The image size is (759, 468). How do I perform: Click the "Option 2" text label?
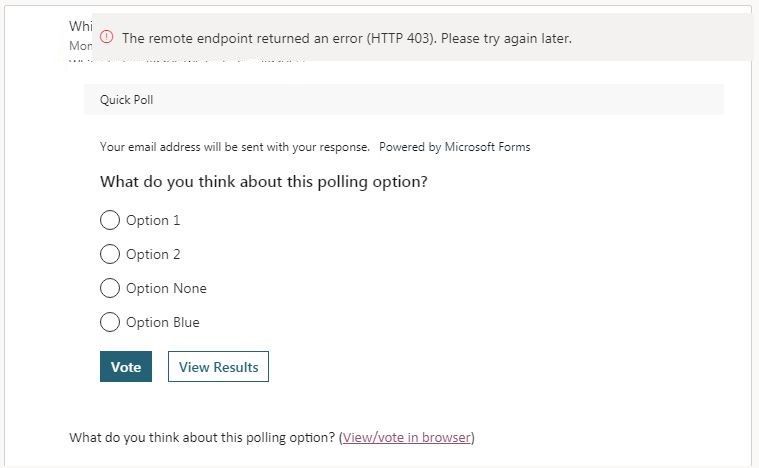tap(153, 254)
